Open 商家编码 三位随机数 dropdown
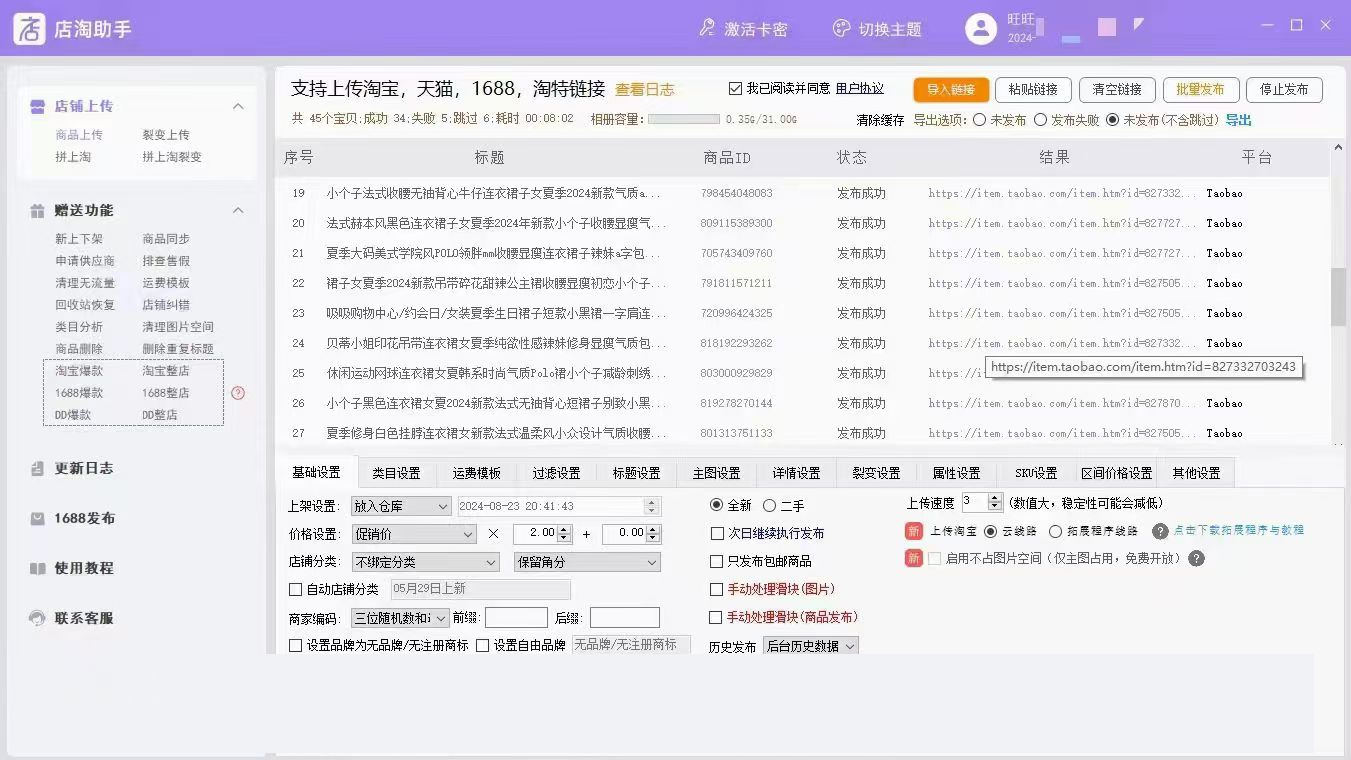 tap(400, 618)
